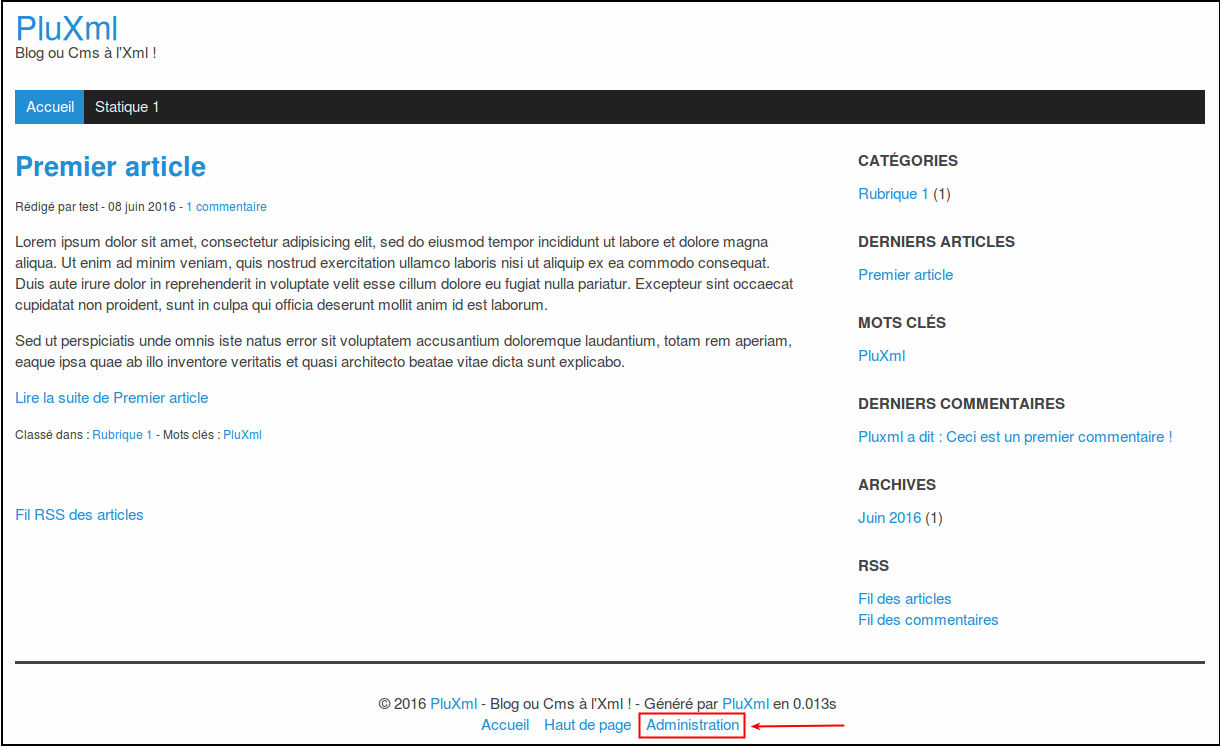Click the PluXml site title in header
The width and height of the screenshot is (1220, 746).
[67, 28]
